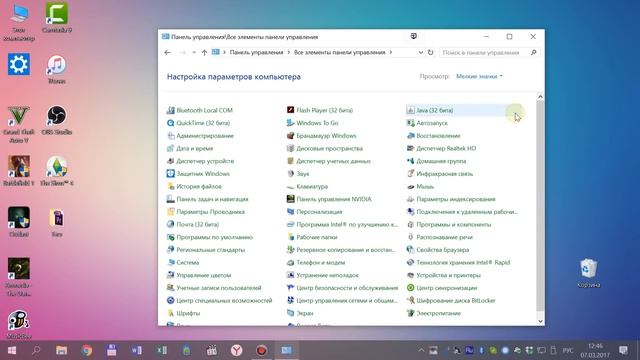Click the scrollbar down arrow

(x=540, y=321)
